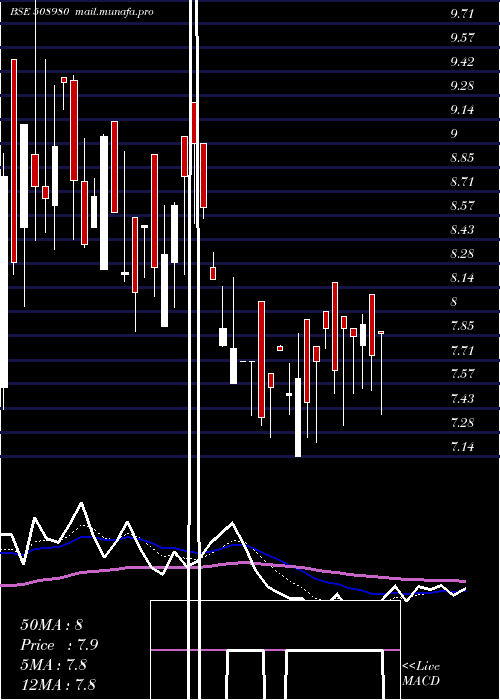
Task: Click the 5MA : 7.8 readout
Action: tap(54, 665)
